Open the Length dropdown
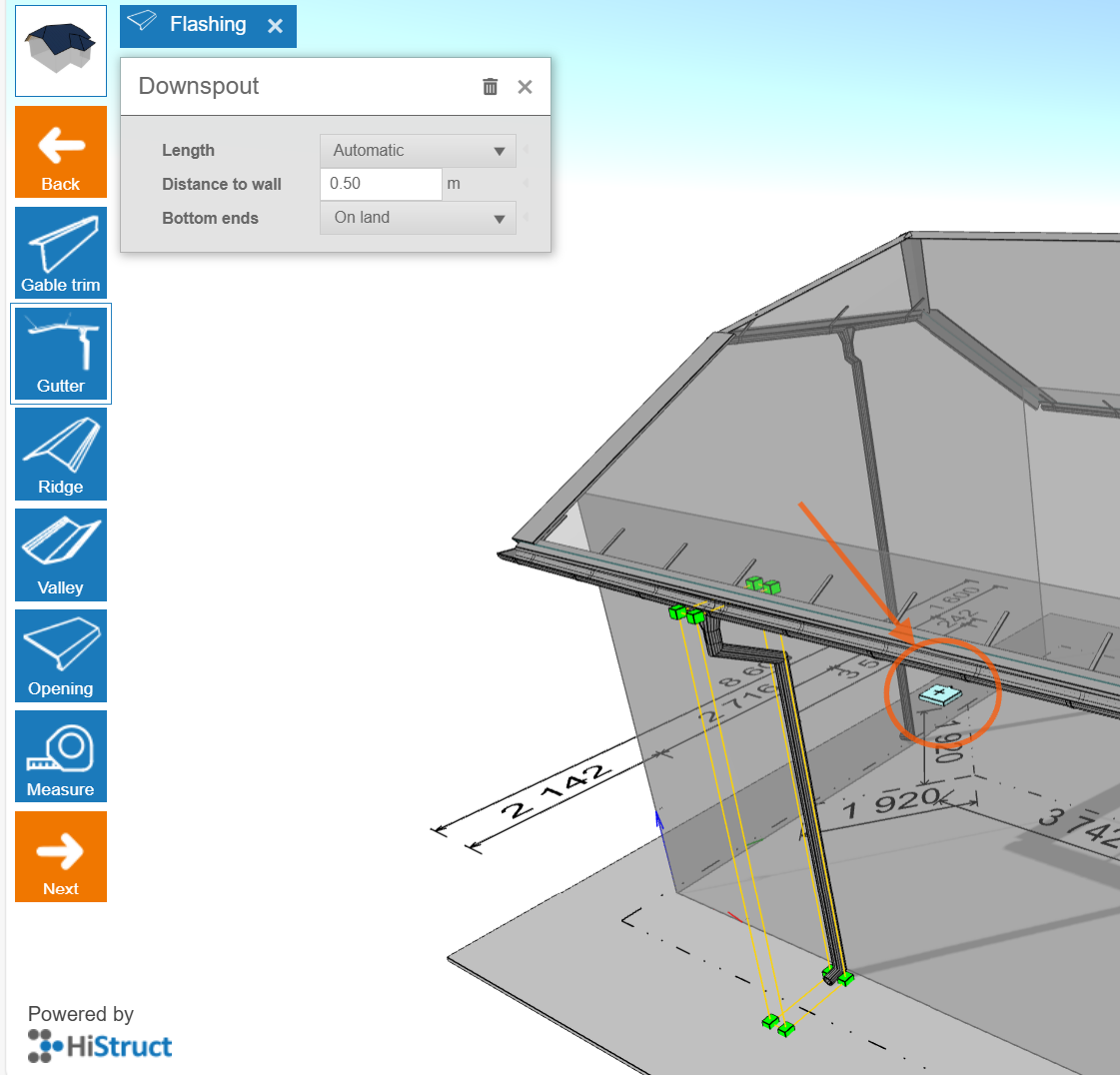Viewport: 1120px width, 1075px height. click(418, 151)
